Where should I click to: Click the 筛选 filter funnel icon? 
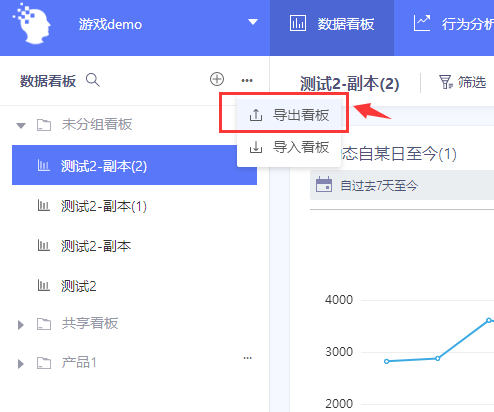tap(446, 82)
